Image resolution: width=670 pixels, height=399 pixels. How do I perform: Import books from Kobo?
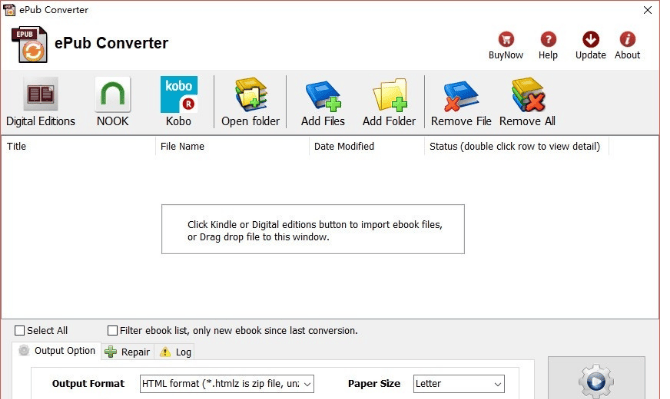coord(179,102)
